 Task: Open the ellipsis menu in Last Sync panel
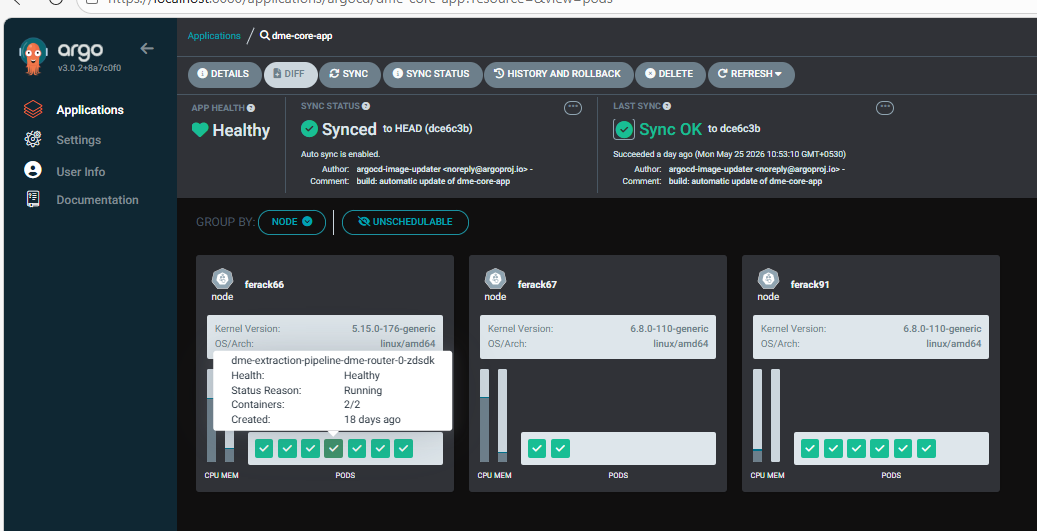point(885,108)
